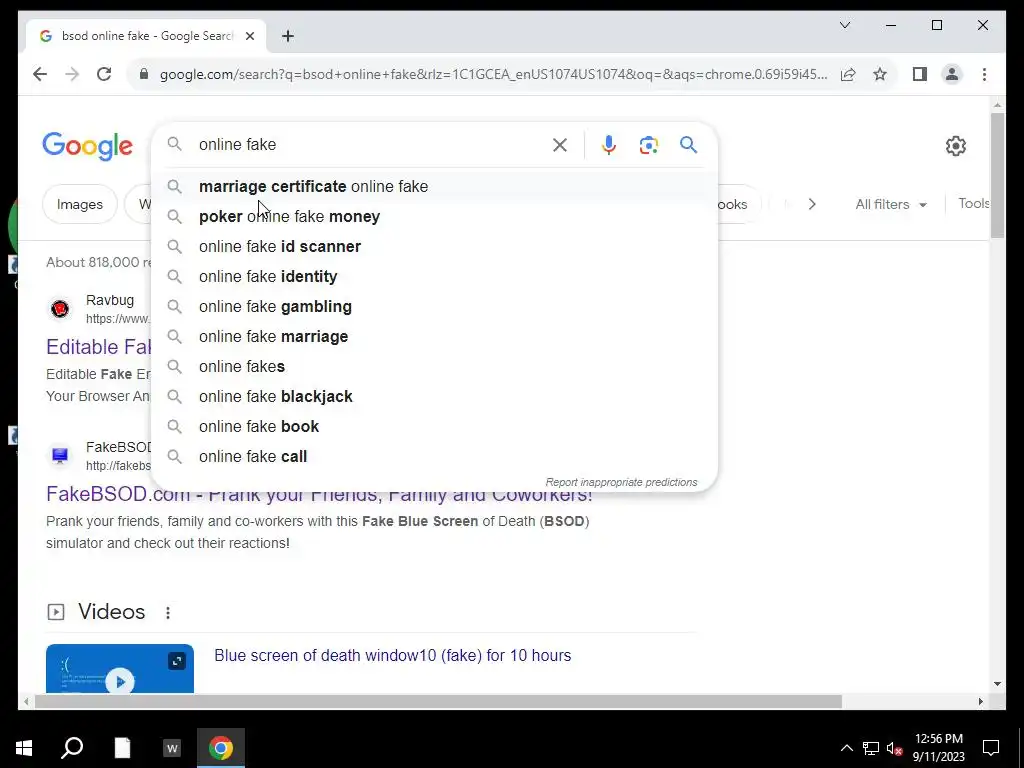
Task: Click the FakeBSOD site favicon
Action: click(60, 455)
